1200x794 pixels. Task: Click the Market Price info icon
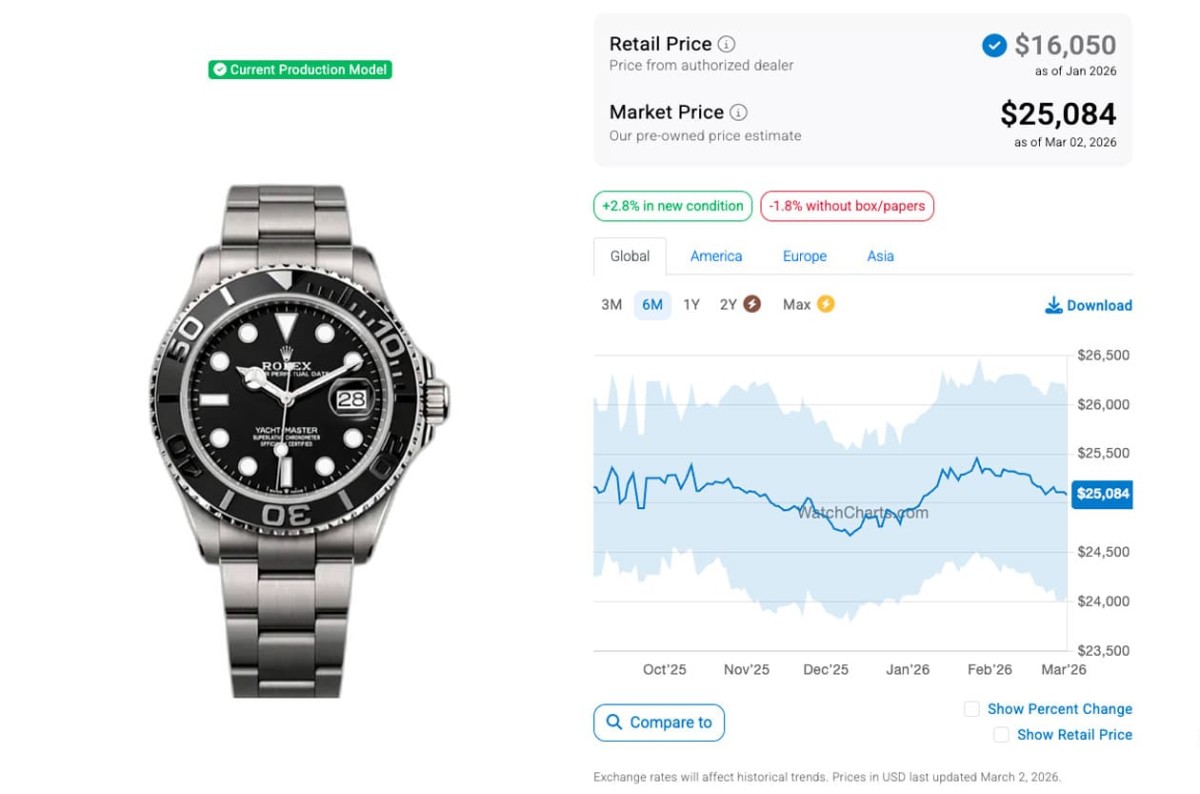(739, 112)
